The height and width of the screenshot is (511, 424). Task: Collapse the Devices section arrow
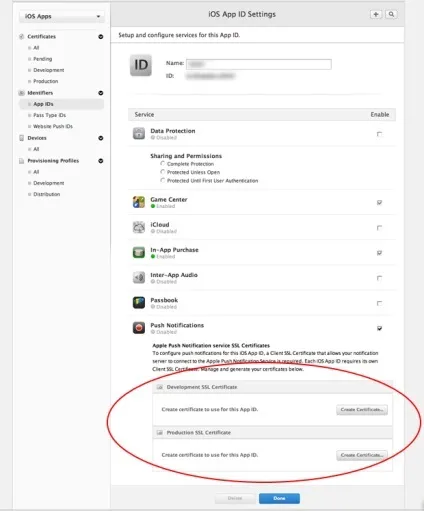coord(101,138)
